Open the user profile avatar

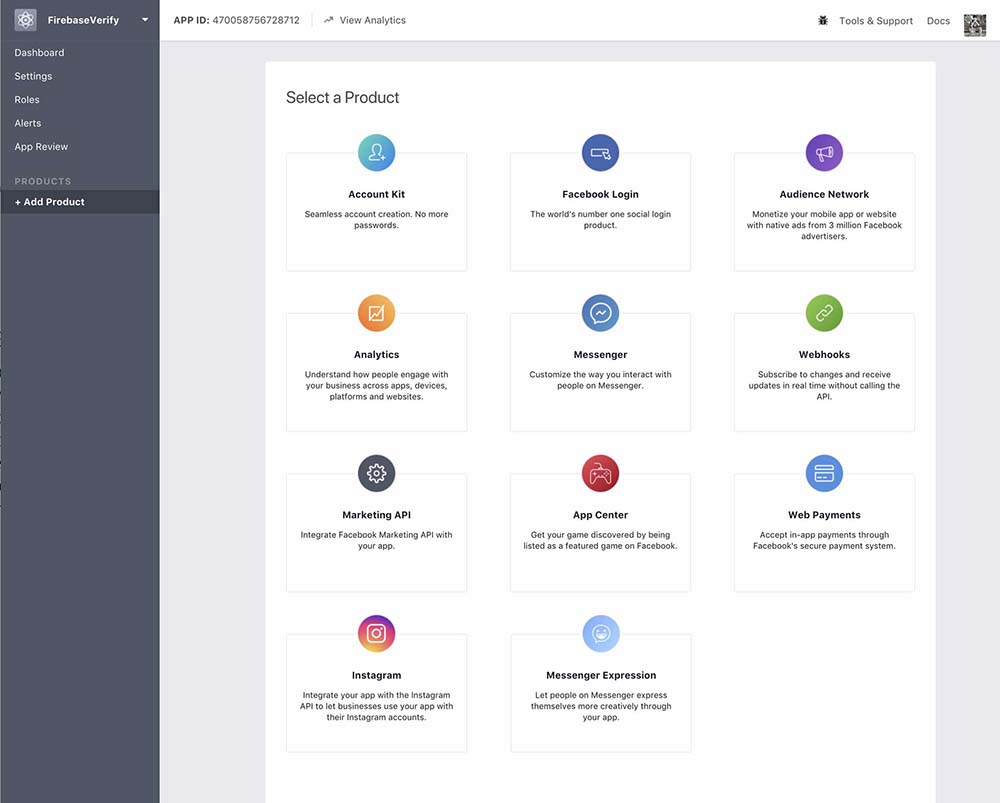[x=974, y=25]
